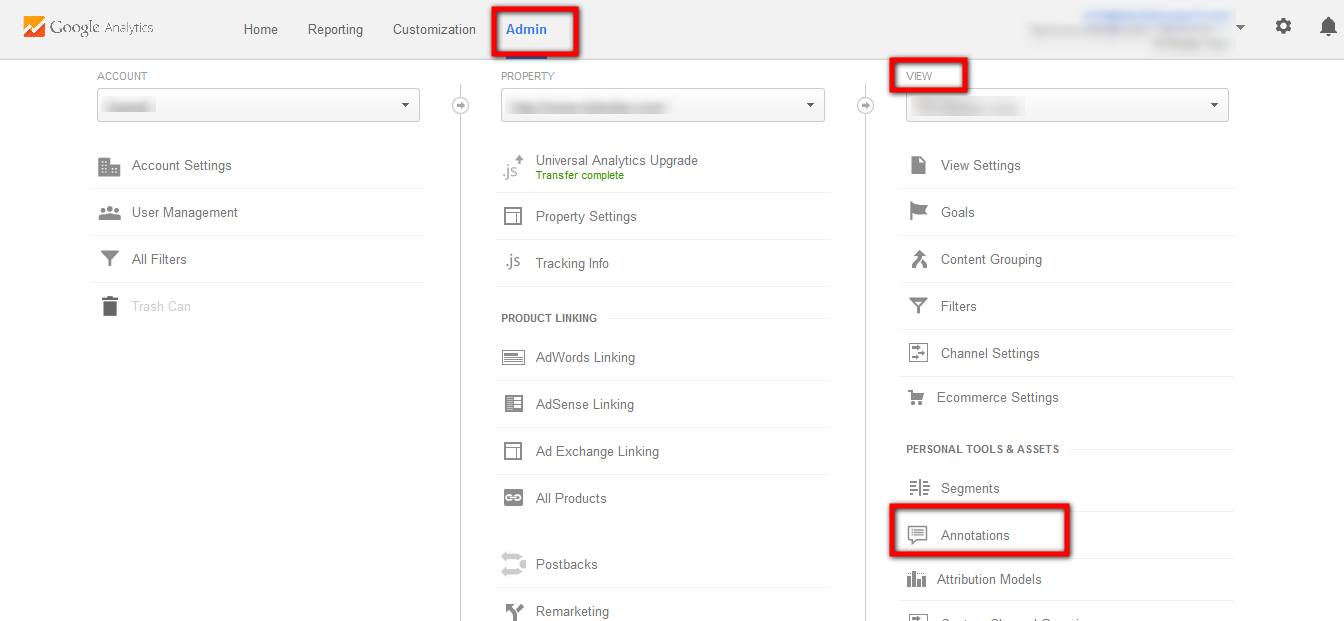1344x621 pixels.
Task: Open All Filters under Account
Action: [159, 260]
